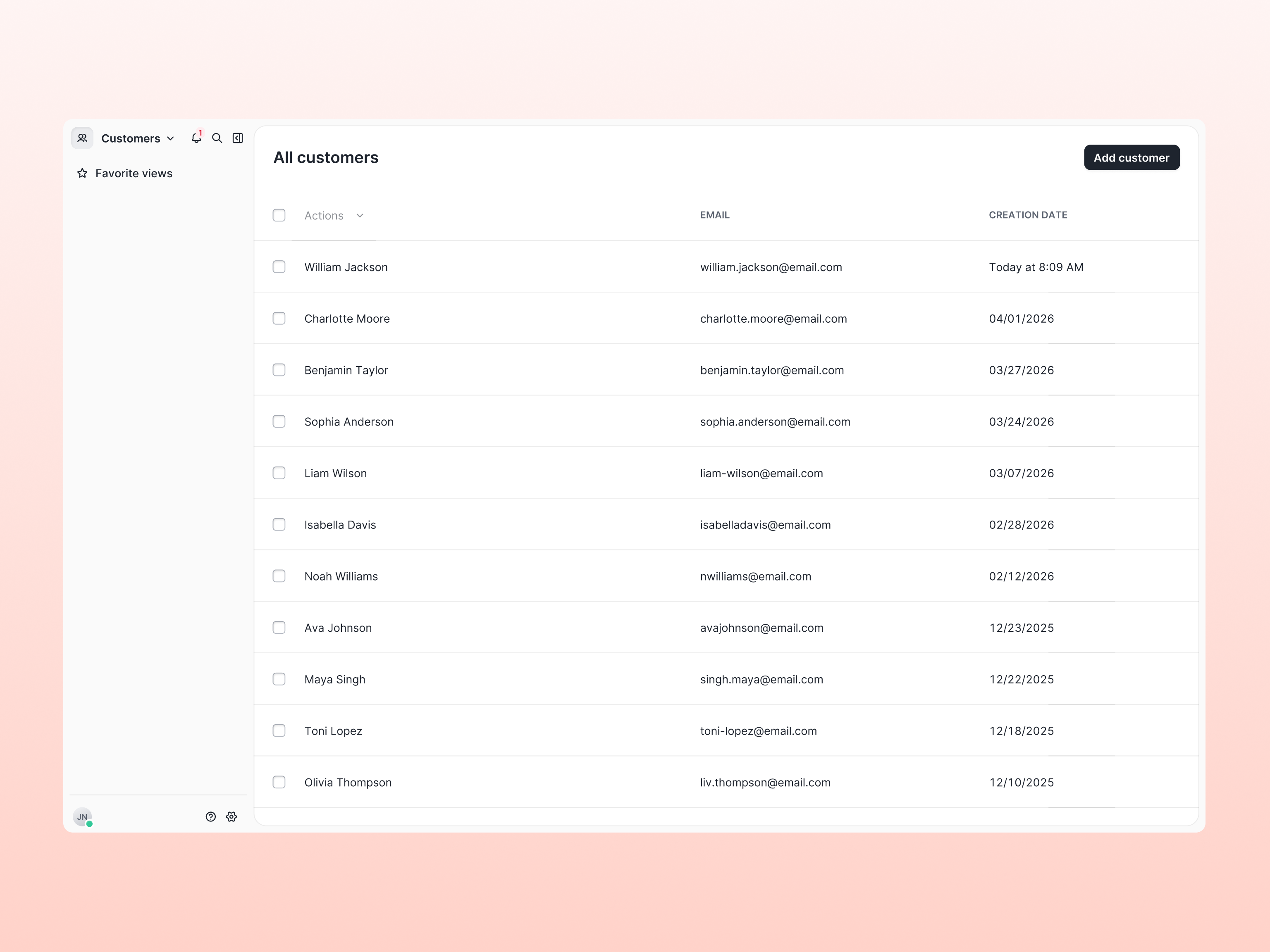
Task: Expand the Customers workspace switcher
Action: pyautogui.click(x=170, y=138)
